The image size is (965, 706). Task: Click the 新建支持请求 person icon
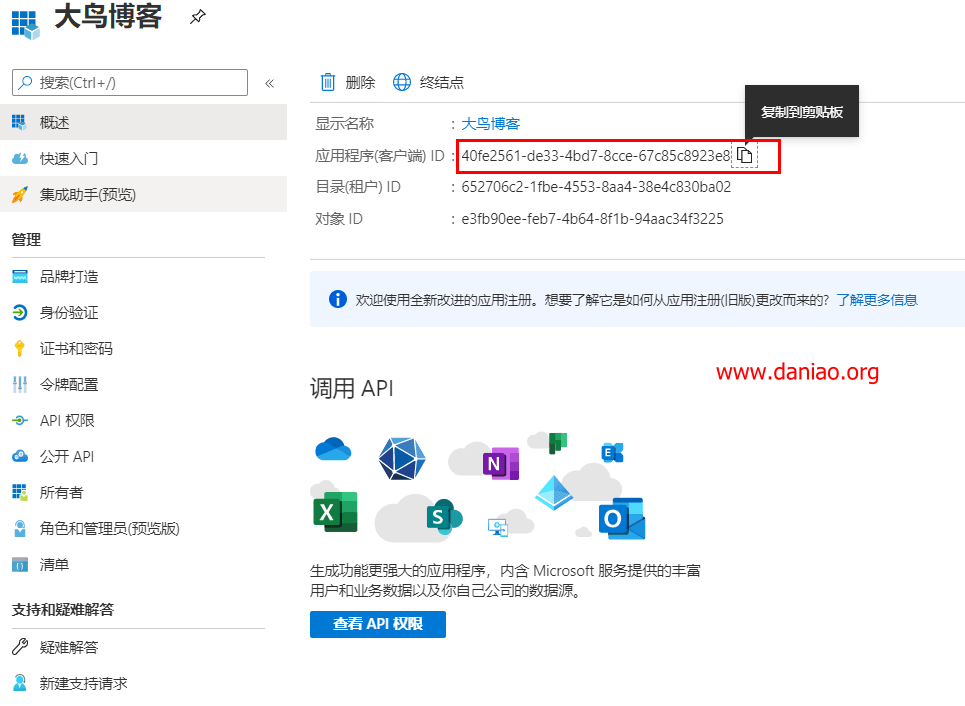point(20,683)
